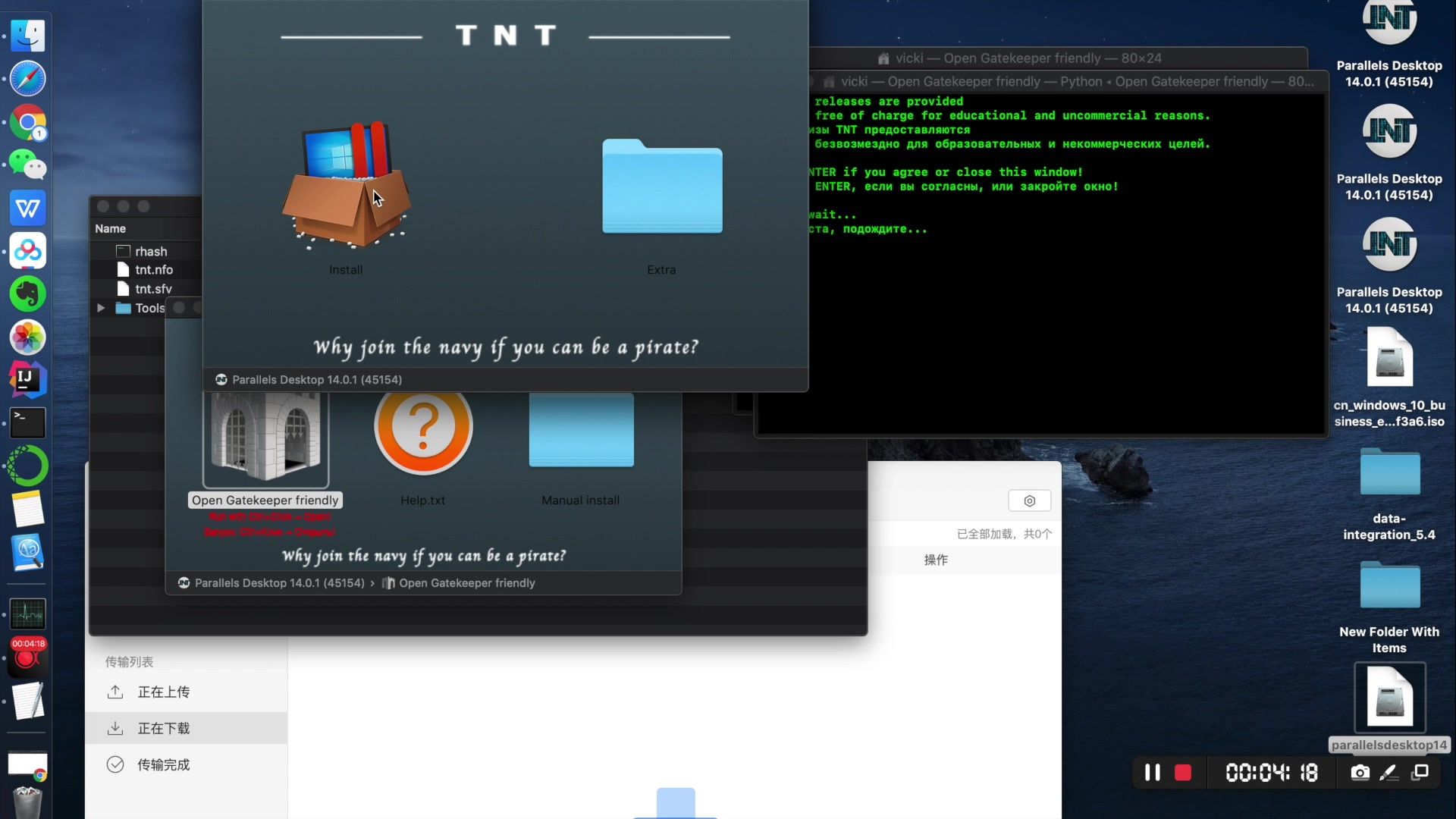Screen dimensions: 1456x819
Task: Open Baidu Netdisk icon in the Dock
Action: tap(28, 251)
